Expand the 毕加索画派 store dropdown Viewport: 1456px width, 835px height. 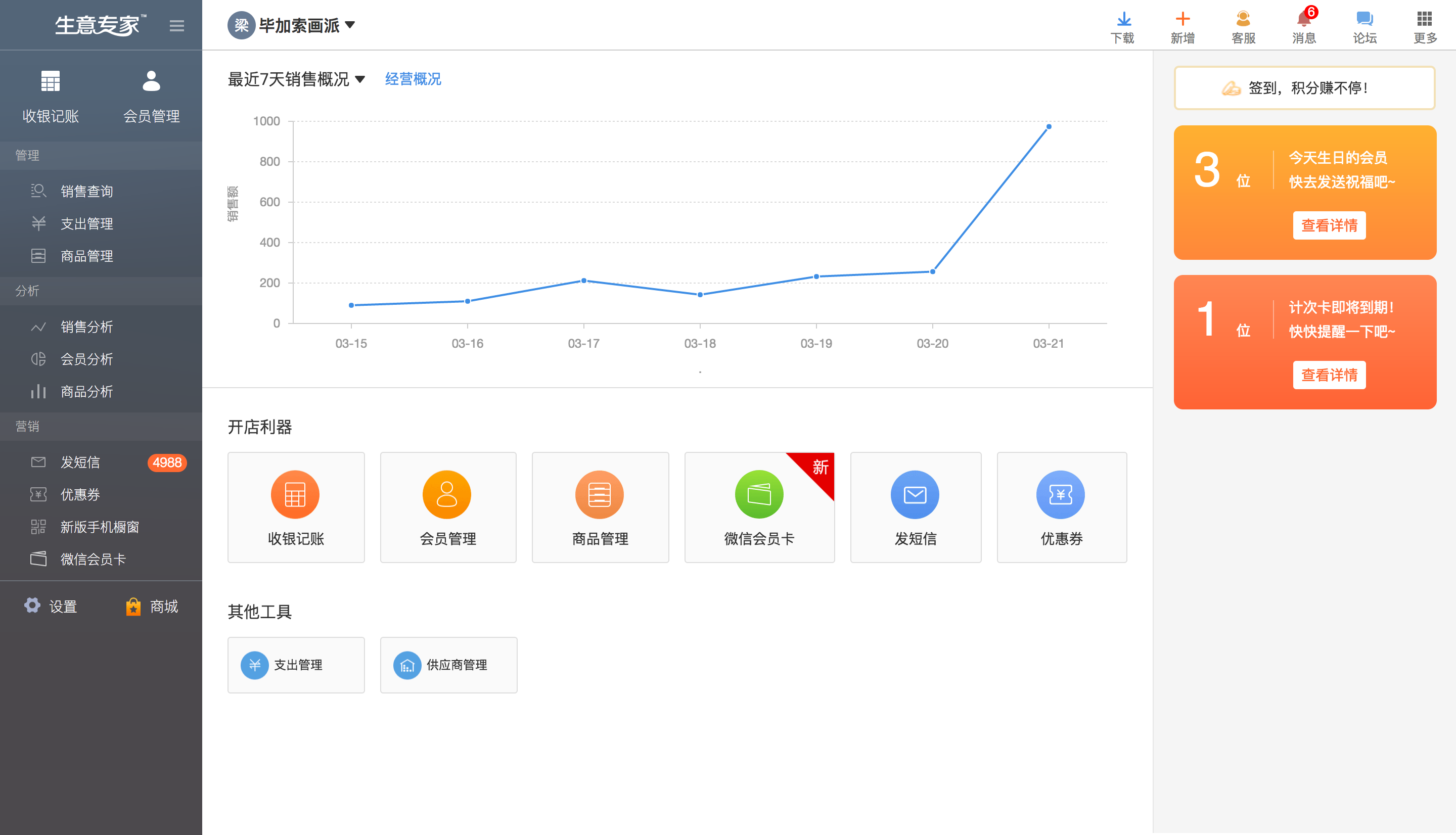click(x=350, y=25)
